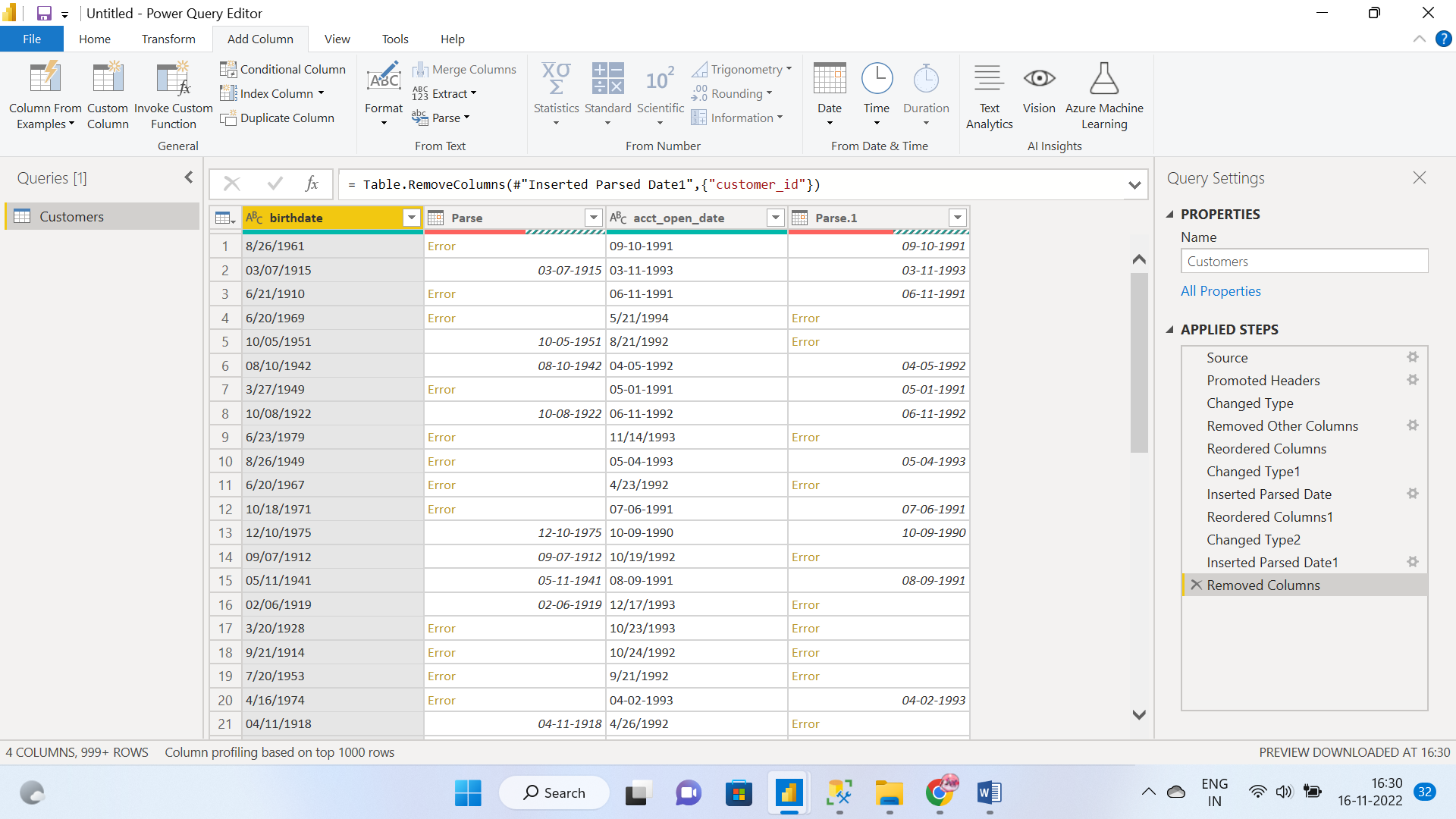Image resolution: width=1456 pixels, height=819 pixels.
Task: Click the Add Column ribbon tab
Action: 261,39
